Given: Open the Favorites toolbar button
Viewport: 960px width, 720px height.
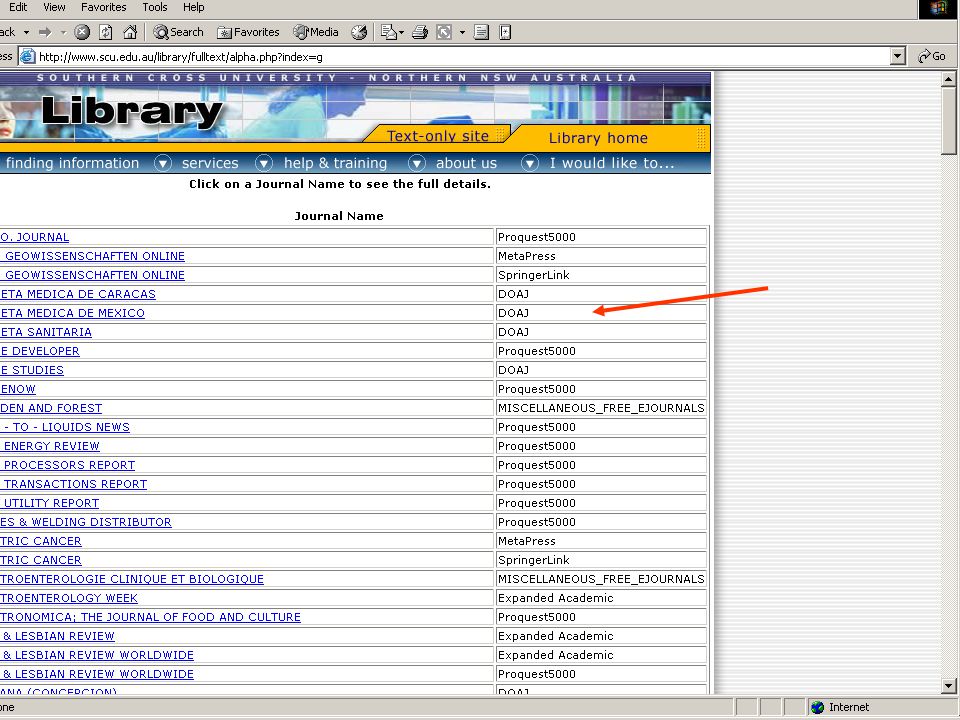Looking at the screenshot, I should pos(249,32).
